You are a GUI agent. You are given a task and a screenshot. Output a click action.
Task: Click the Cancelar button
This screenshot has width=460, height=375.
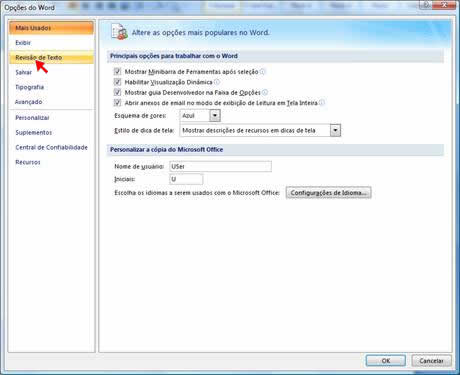click(431, 361)
